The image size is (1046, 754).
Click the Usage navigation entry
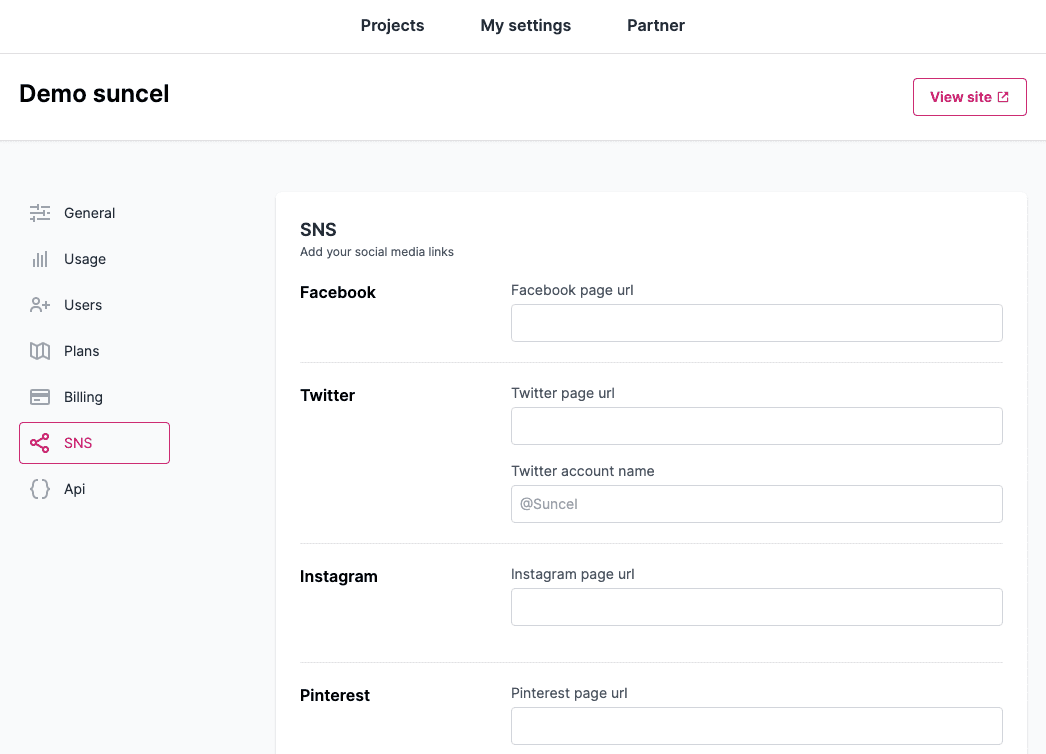(x=84, y=259)
